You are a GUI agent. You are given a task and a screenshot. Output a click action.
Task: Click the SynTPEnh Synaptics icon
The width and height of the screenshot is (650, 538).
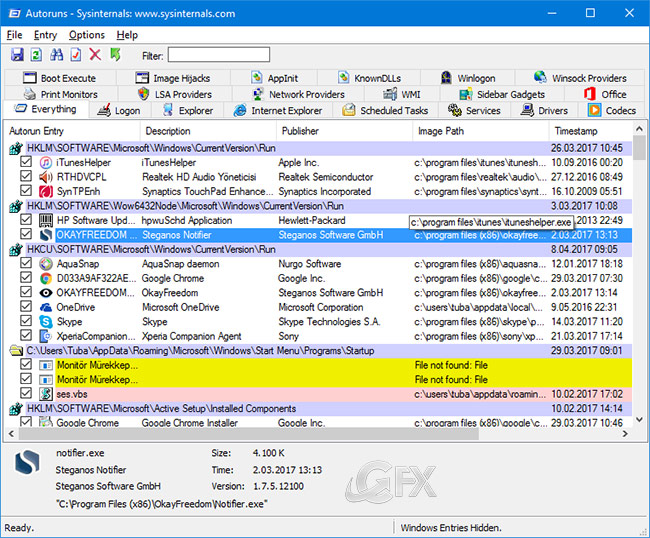[x=46, y=191]
